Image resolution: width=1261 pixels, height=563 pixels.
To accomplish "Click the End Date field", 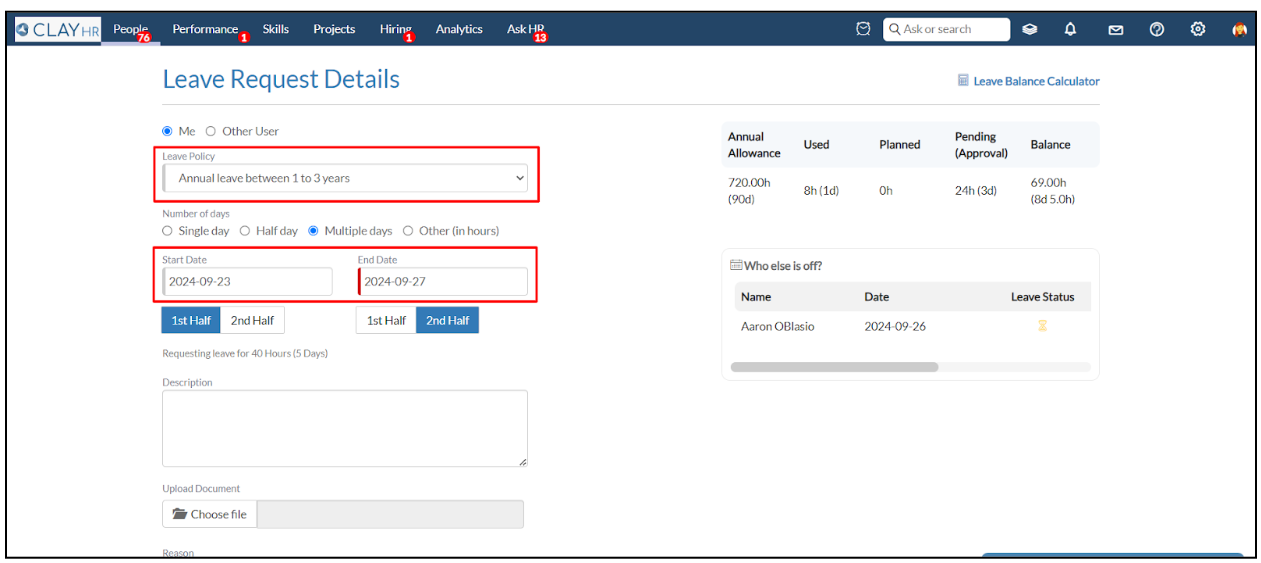I will (443, 282).
